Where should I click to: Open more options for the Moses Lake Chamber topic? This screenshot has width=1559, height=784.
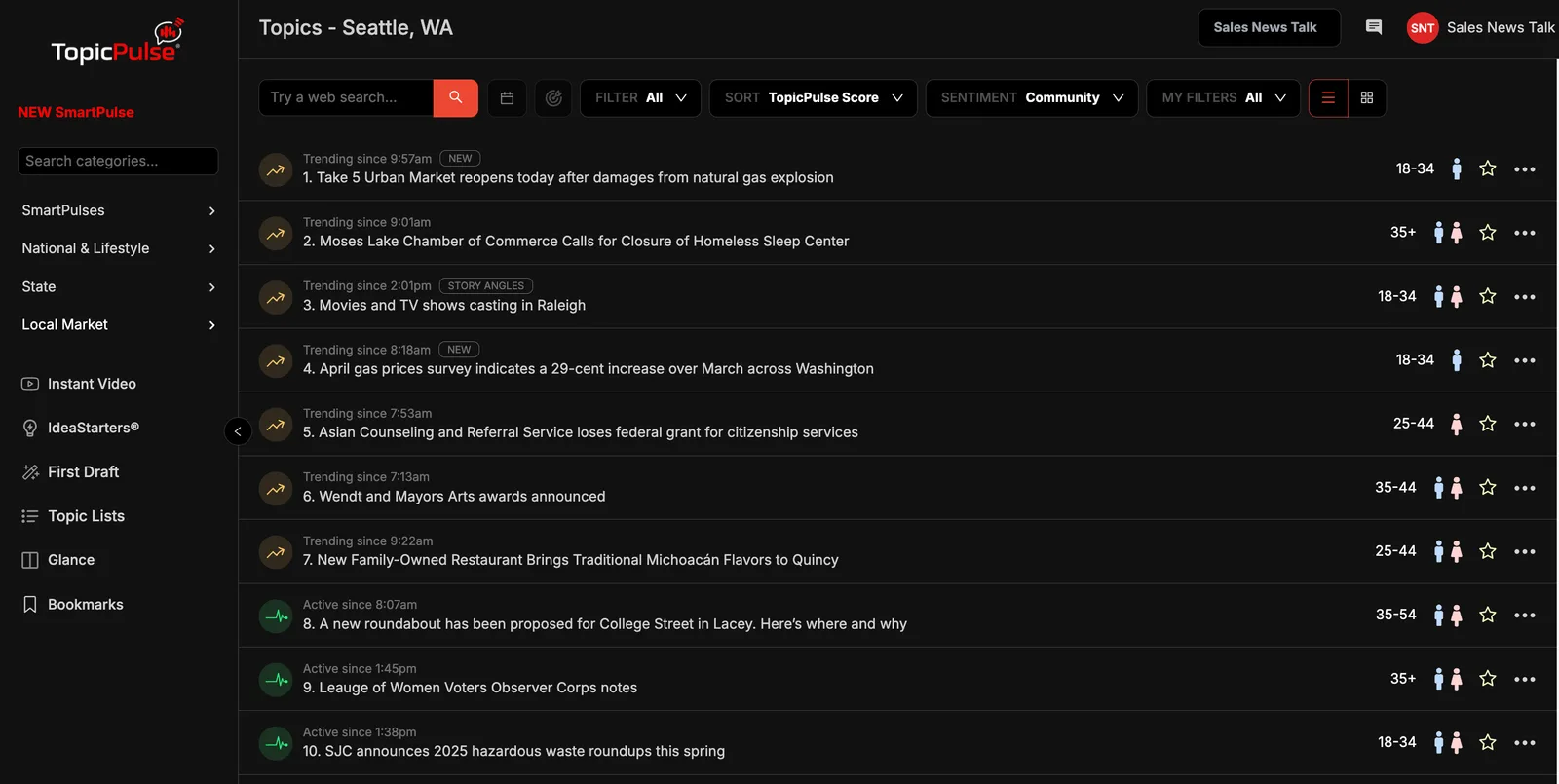pyautogui.click(x=1525, y=233)
